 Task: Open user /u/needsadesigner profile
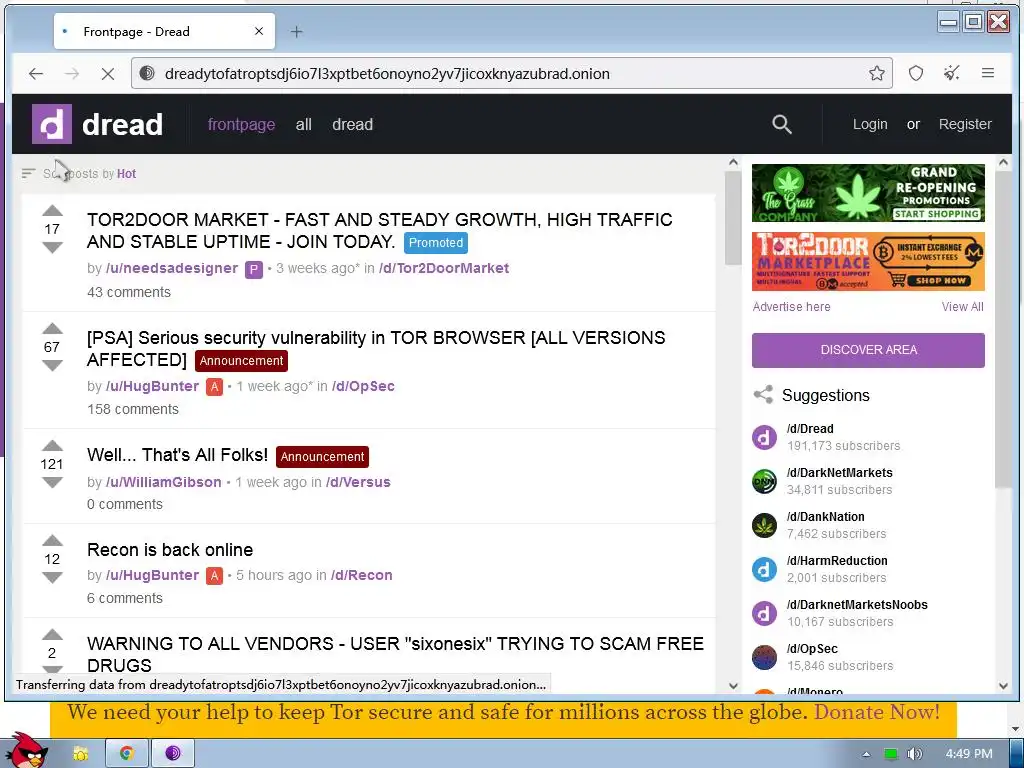tap(172, 268)
